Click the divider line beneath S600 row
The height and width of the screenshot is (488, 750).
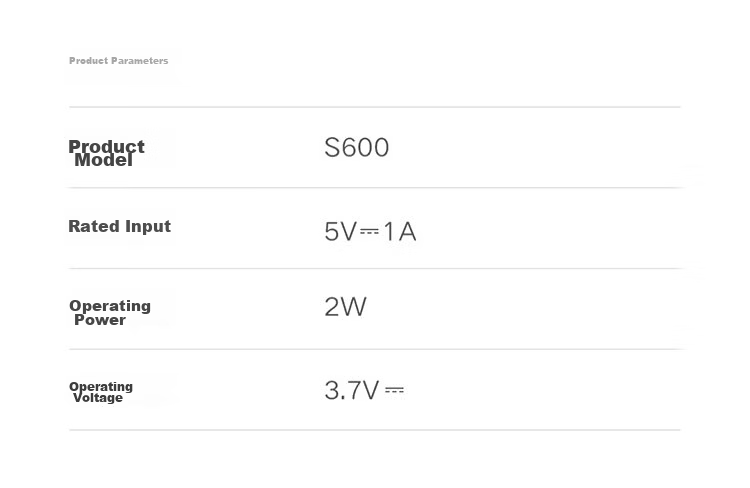[375, 188]
